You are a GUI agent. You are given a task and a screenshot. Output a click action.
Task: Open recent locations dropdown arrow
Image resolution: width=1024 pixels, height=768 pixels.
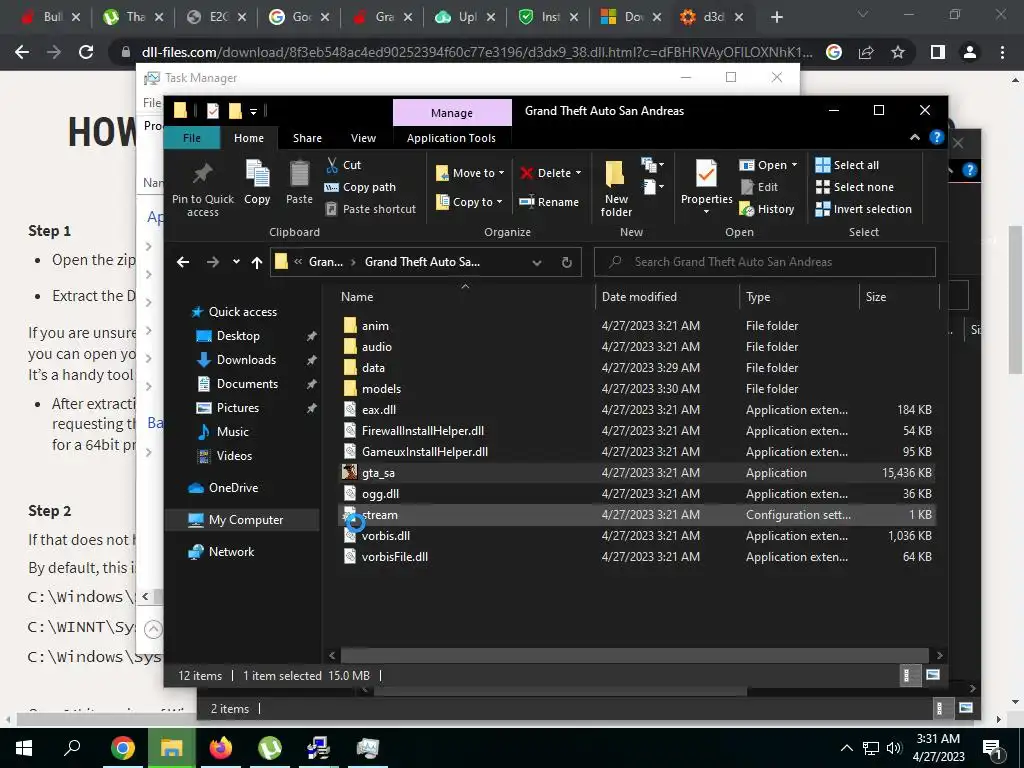[236, 262]
